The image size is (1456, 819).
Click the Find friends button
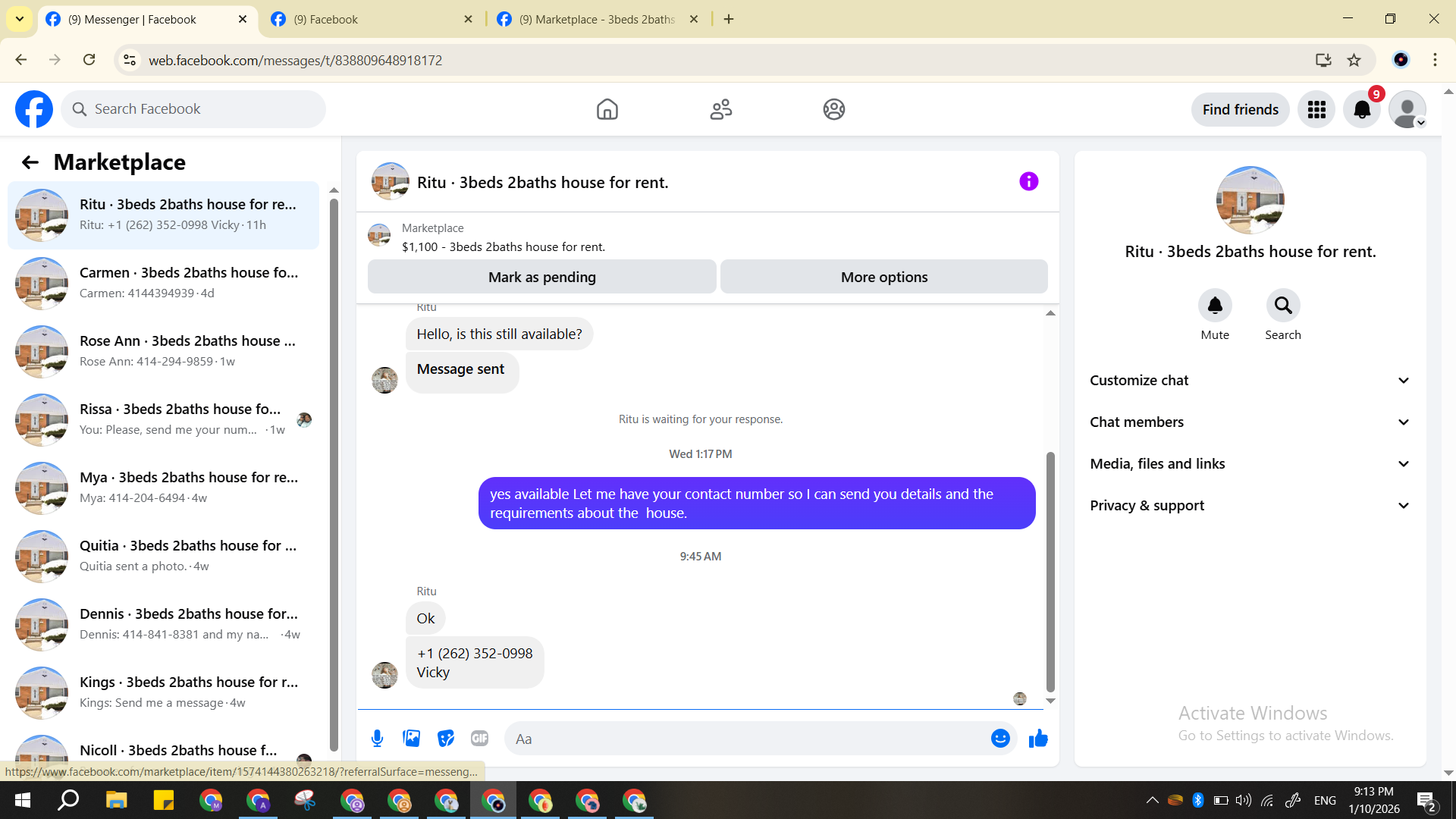[1240, 110]
